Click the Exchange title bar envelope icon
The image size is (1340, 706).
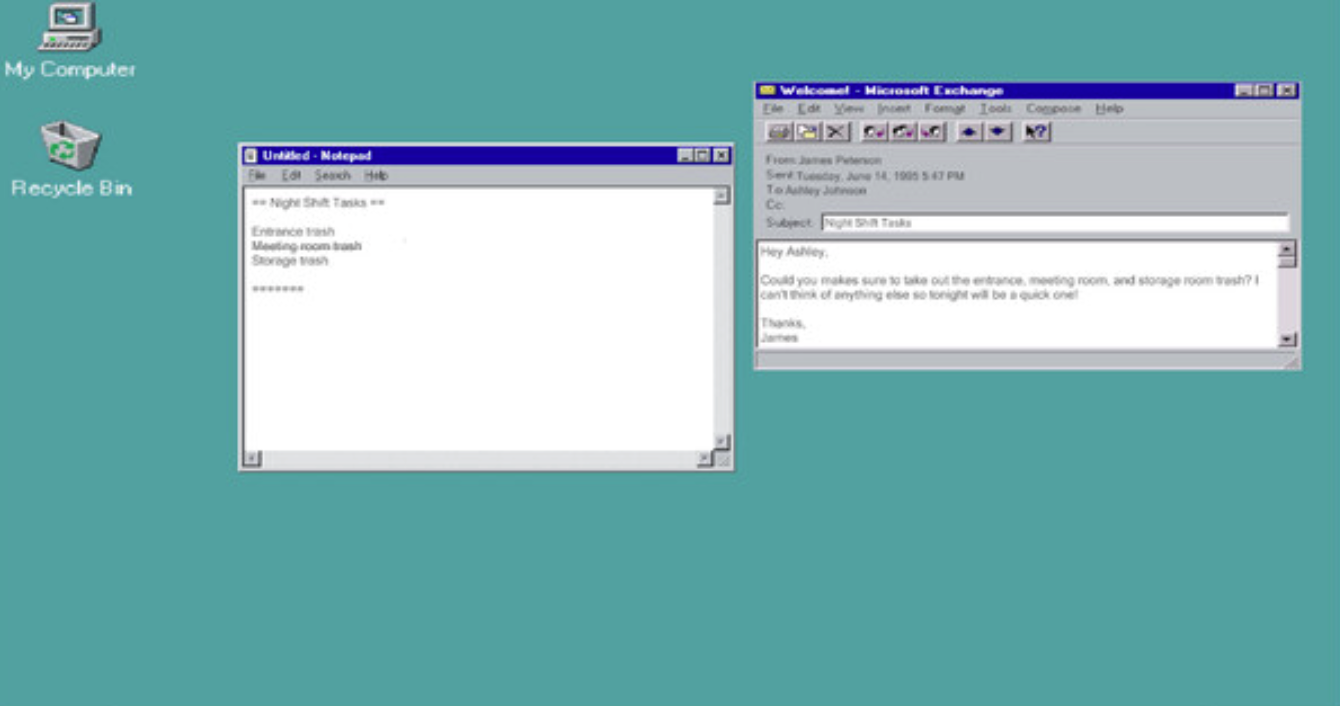(767, 91)
